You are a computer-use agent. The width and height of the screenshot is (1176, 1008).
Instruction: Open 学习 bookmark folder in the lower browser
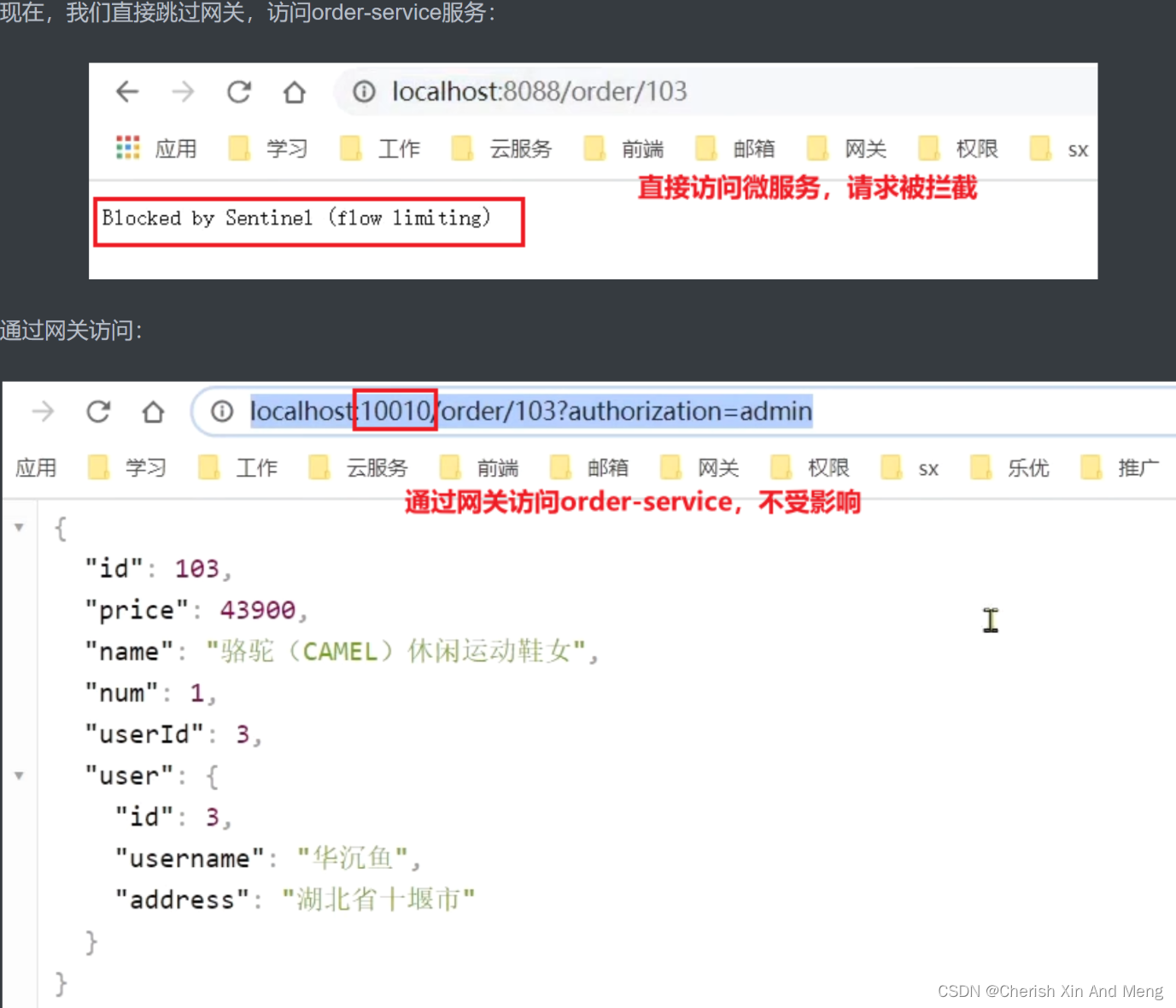[x=127, y=467]
